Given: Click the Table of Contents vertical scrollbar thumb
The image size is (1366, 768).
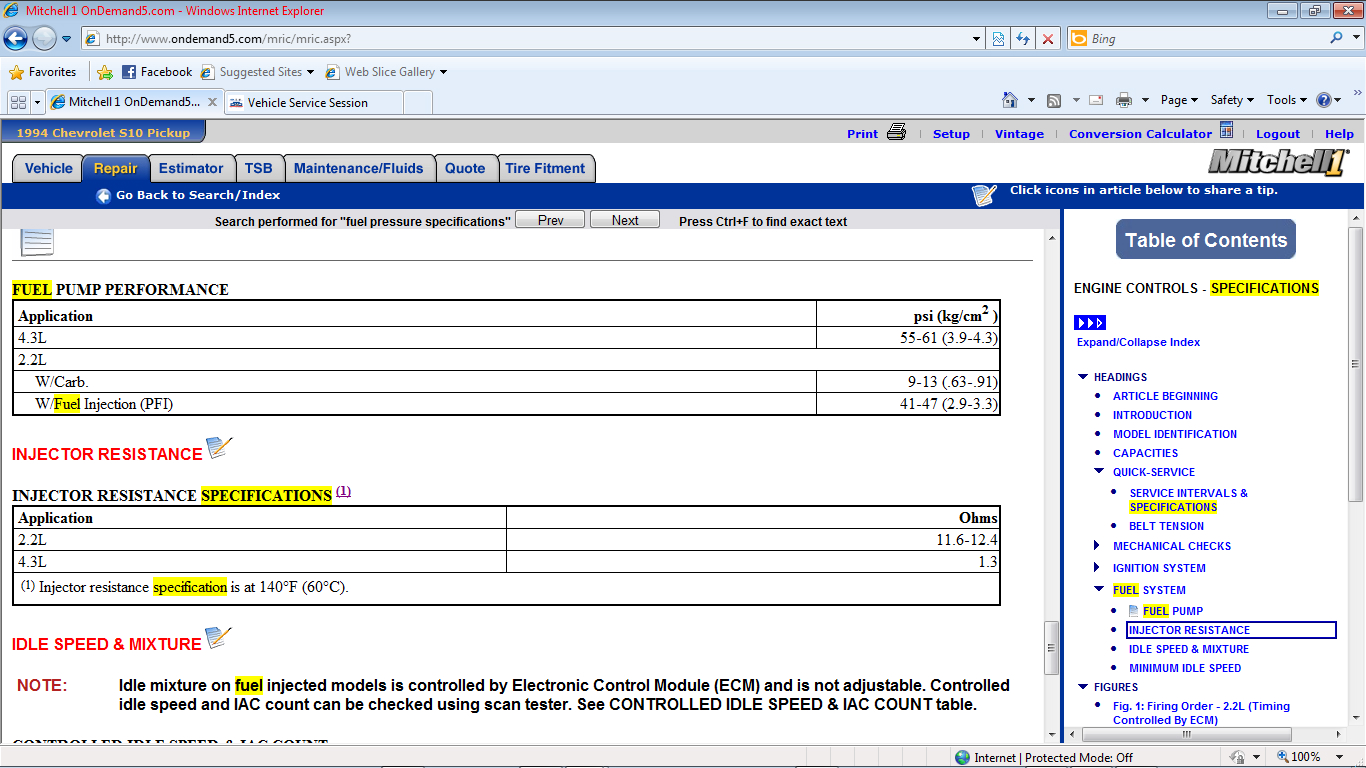Looking at the screenshot, I should (x=1355, y=365).
